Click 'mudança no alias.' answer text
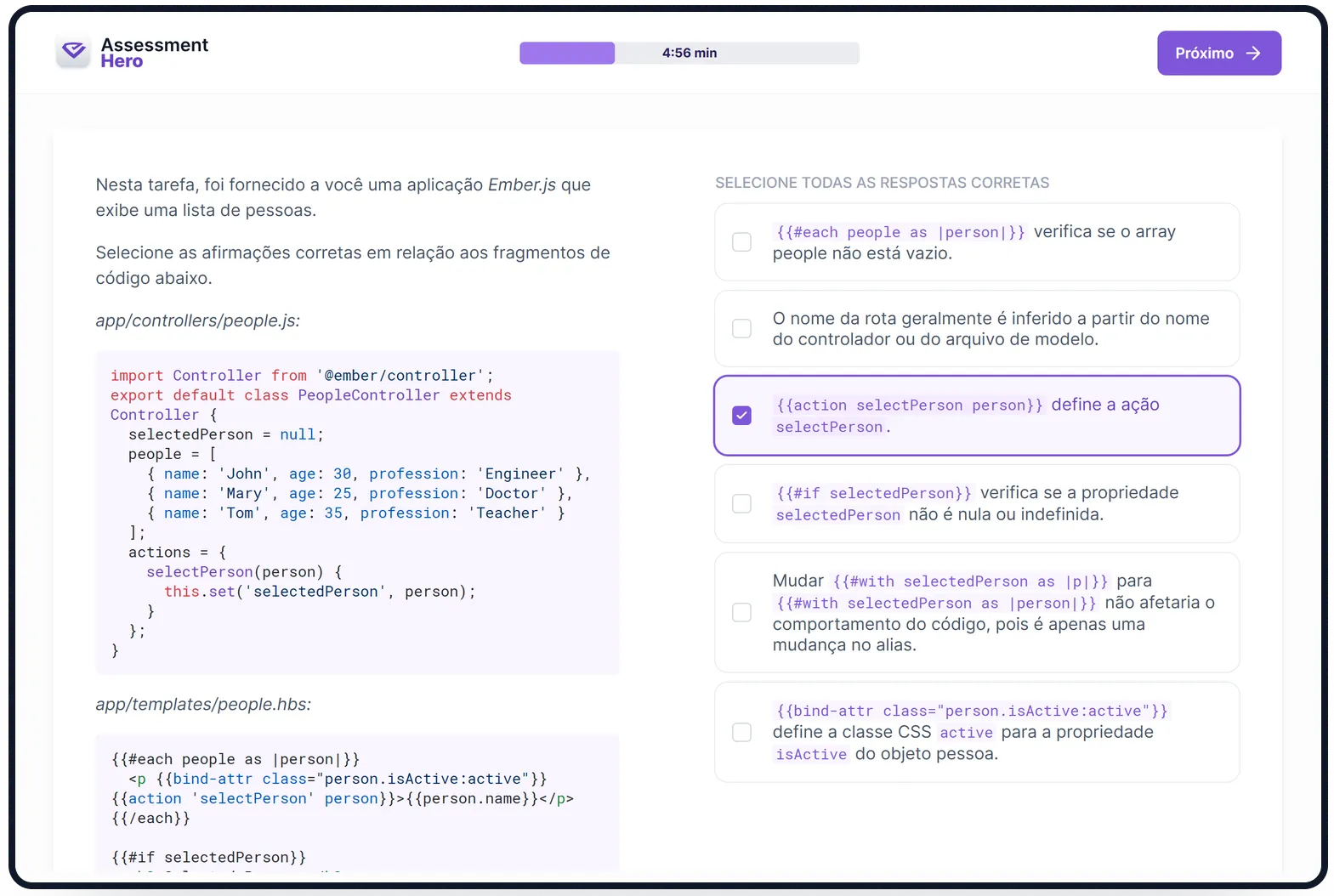The image size is (1334, 896). pos(844,645)
